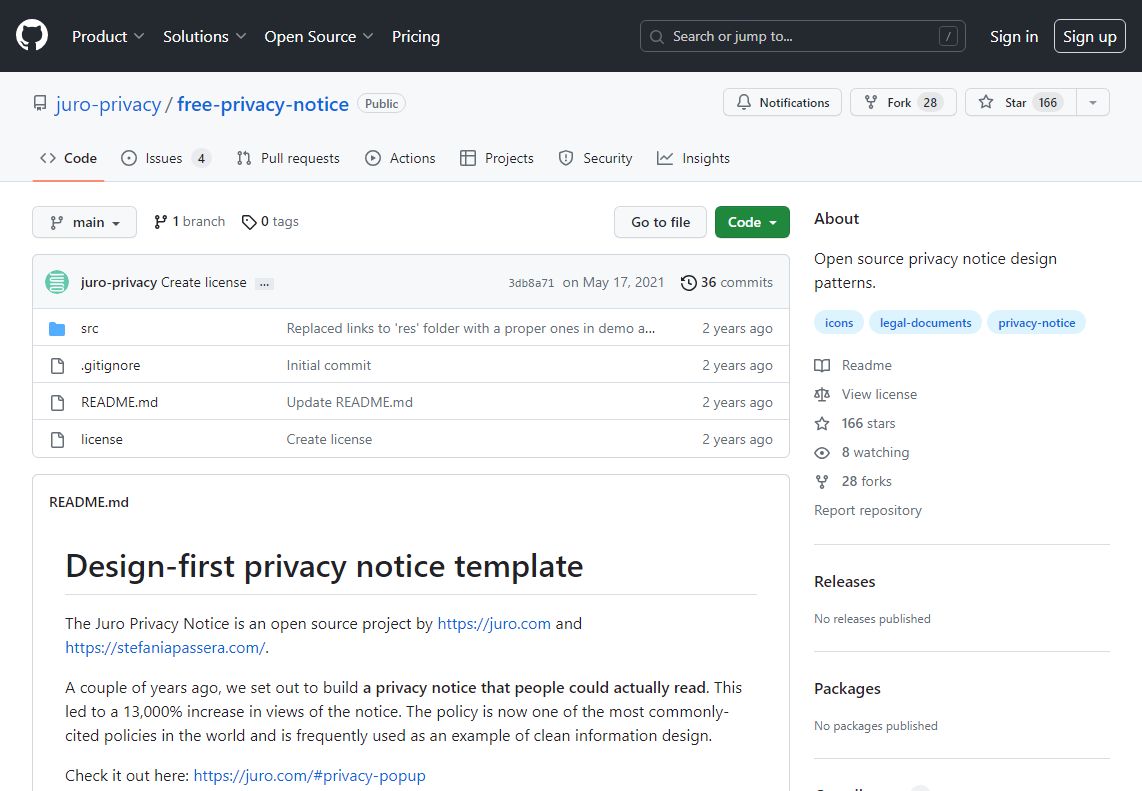The width and height of the screenshot is (1142, 791).
Task: Click the Actions play icon
Action: [x=373, y=158]
